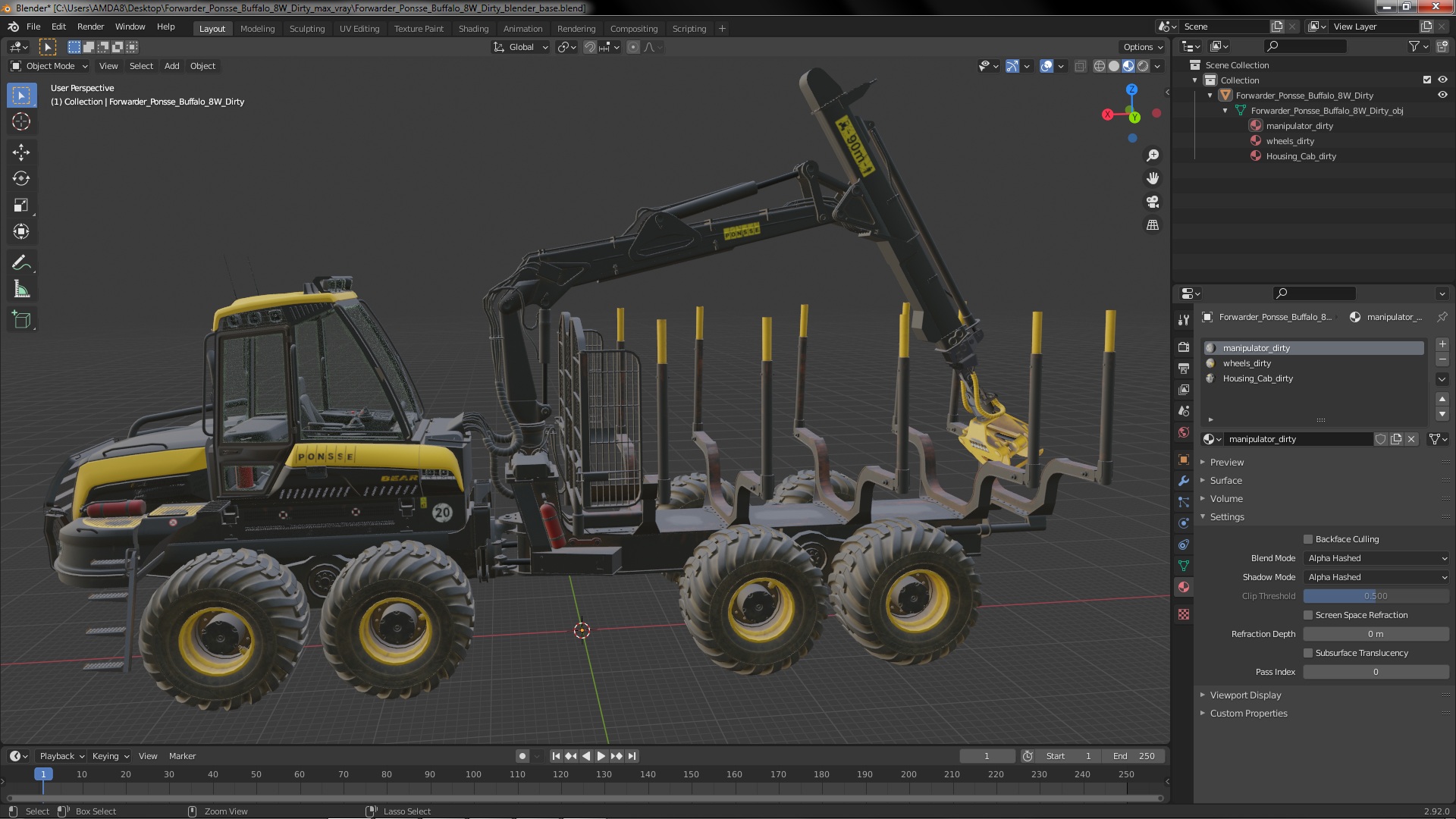Open the Output properties tab
1456x819 pixels.
(1183, 369)
